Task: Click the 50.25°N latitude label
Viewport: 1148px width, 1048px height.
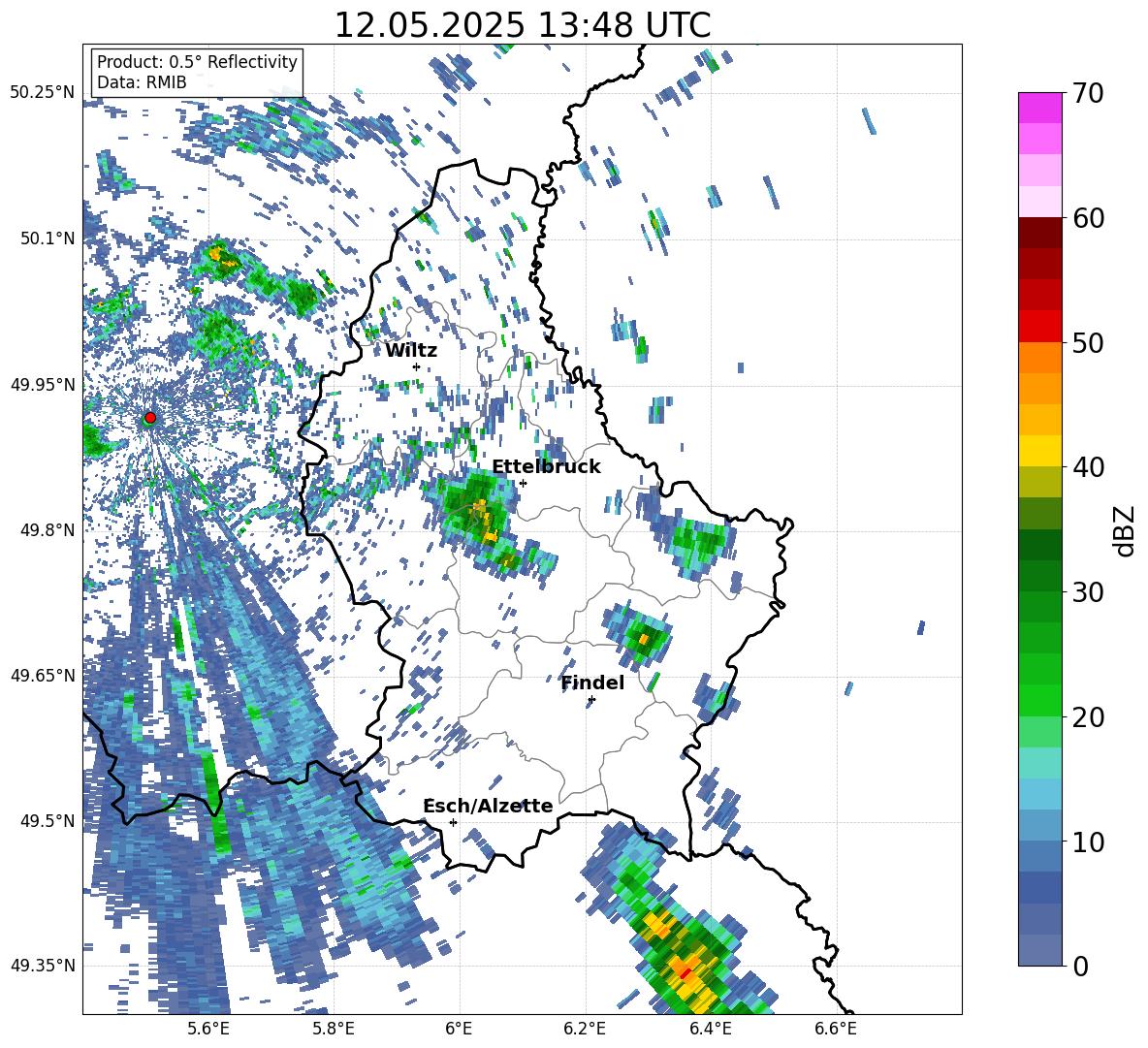Action: [x=43, y=93]
